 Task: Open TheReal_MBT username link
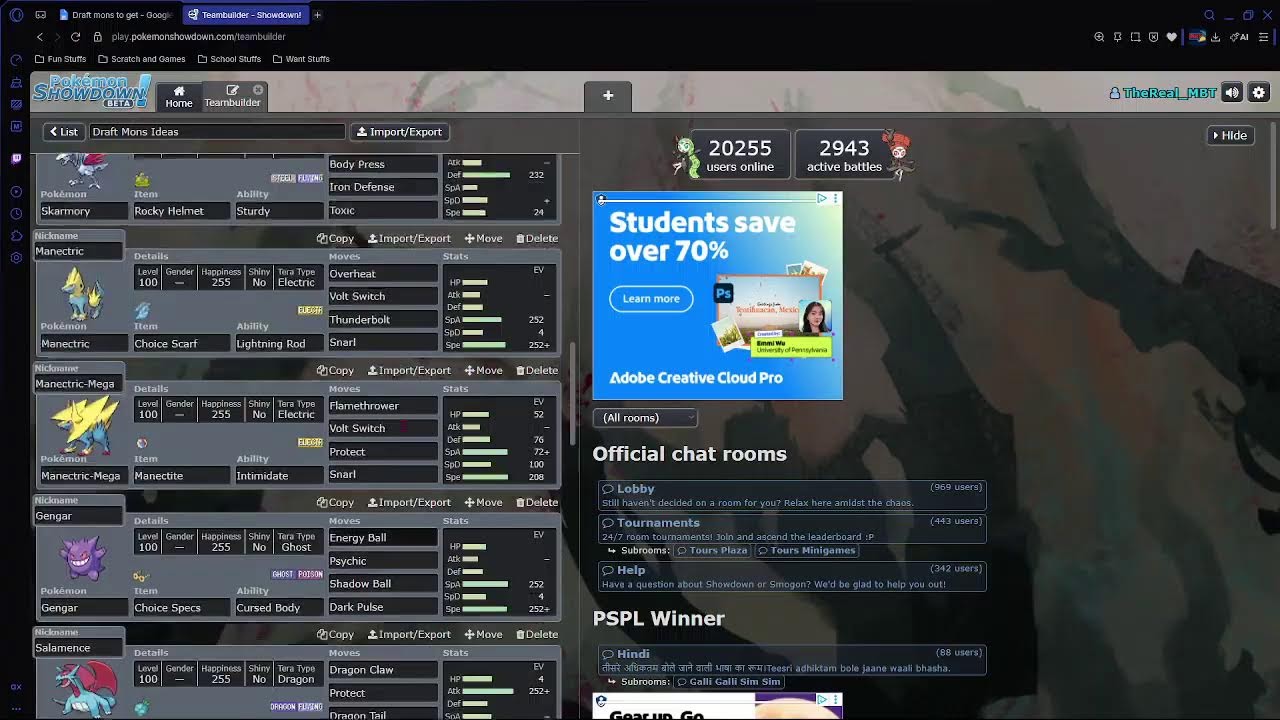point(1162,93)
